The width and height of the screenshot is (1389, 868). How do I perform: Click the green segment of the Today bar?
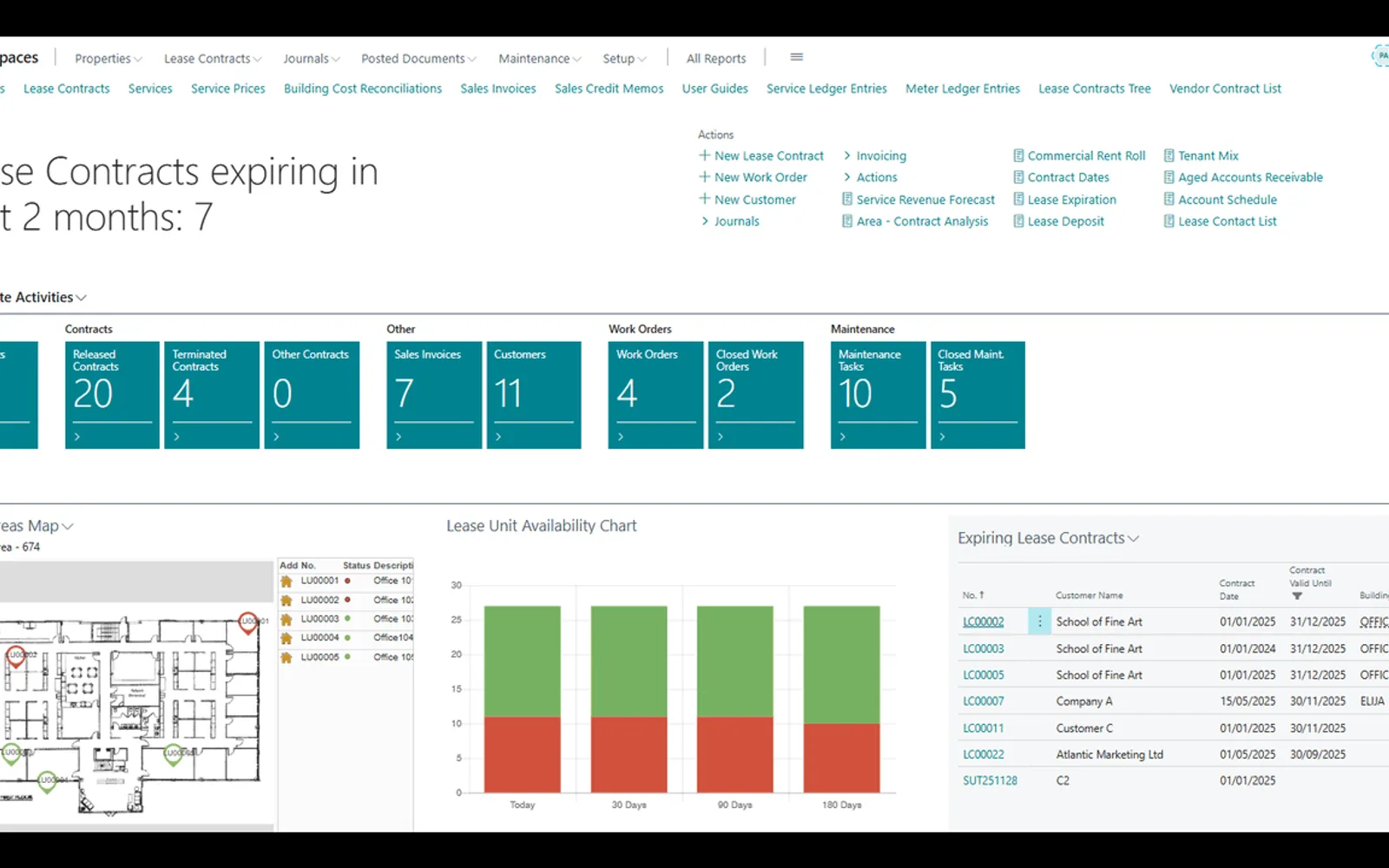click(x=523, y=661)
